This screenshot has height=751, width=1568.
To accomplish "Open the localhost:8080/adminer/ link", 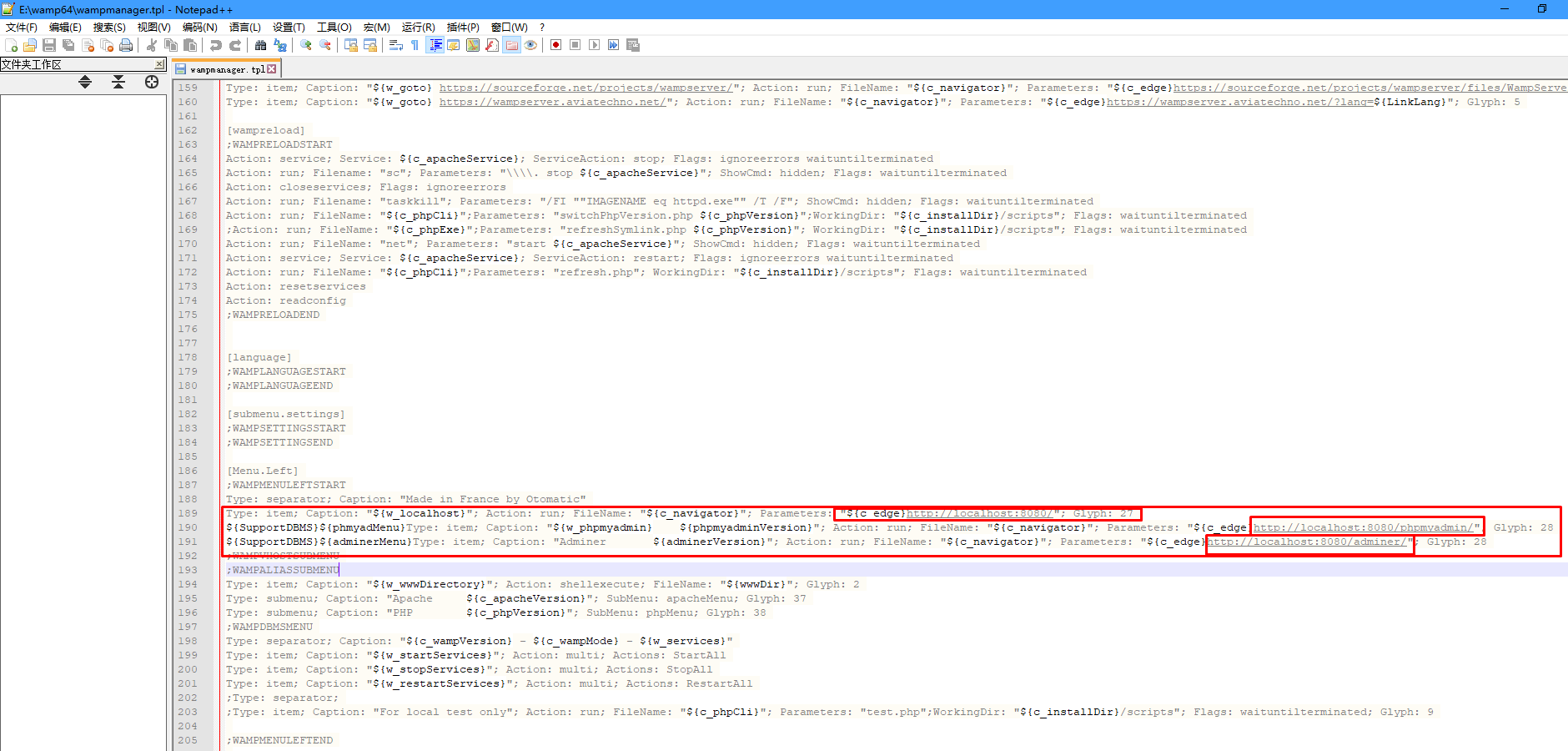I will pos(1307,542).
